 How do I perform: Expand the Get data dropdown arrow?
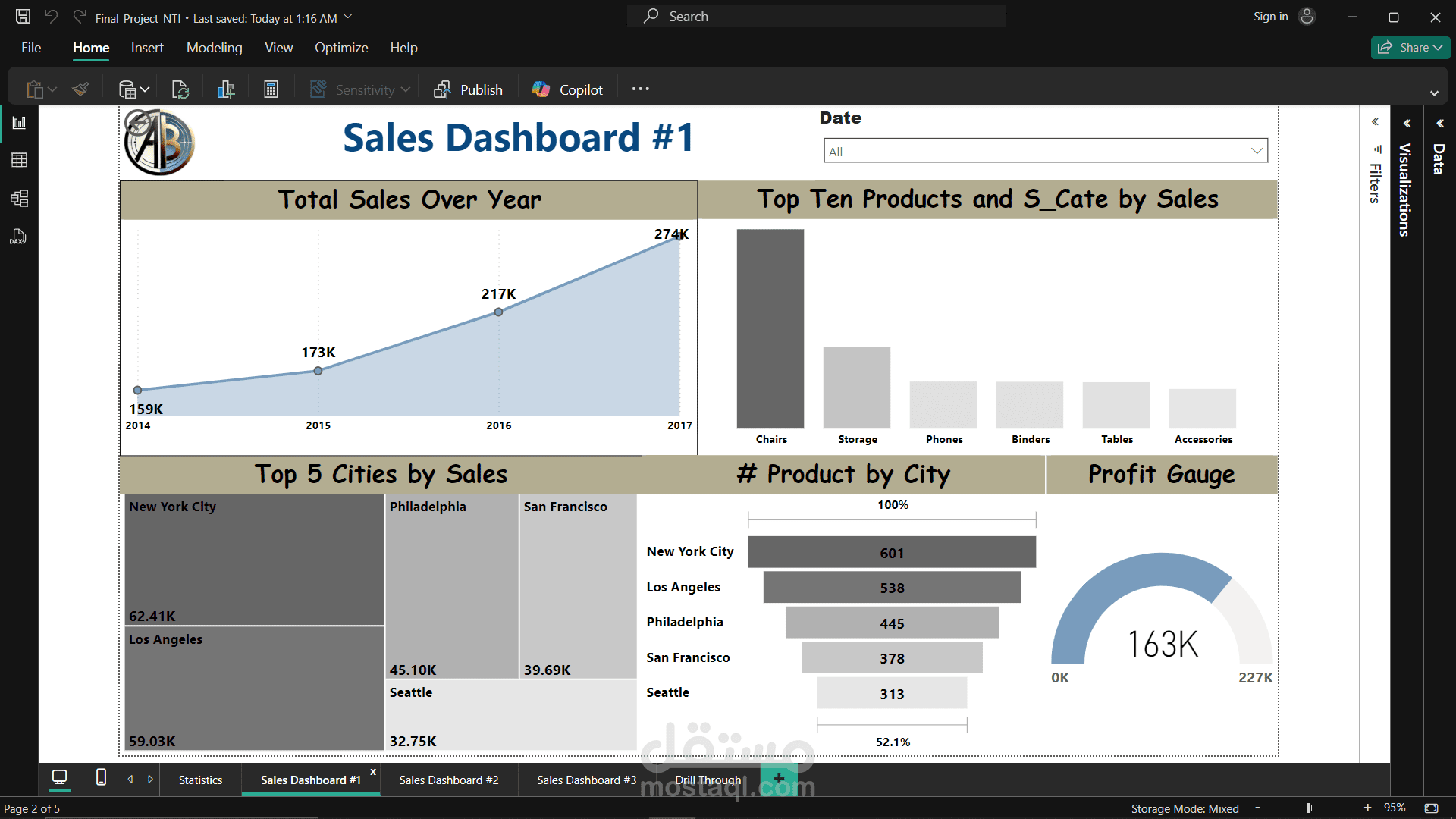[145, 89]
